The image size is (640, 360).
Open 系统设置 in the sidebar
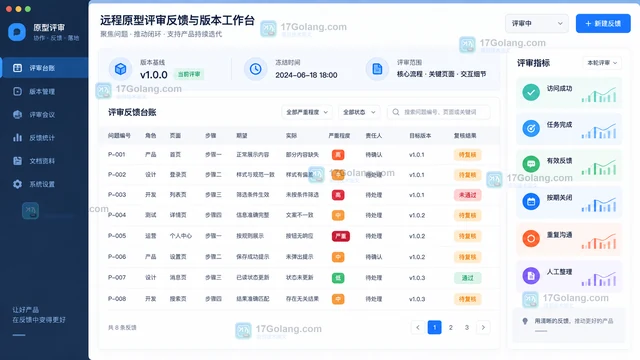pyautogui.click(x=44, y=184)
